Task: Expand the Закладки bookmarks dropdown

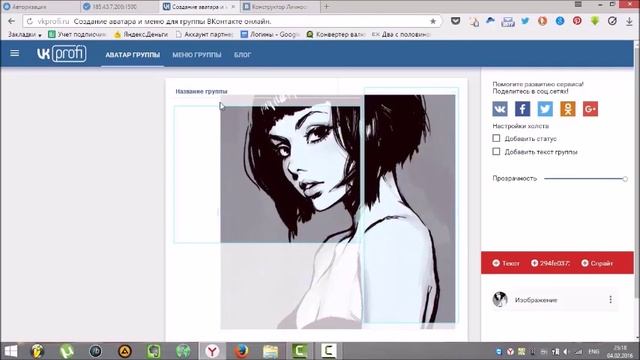Action: coord(24,35)
